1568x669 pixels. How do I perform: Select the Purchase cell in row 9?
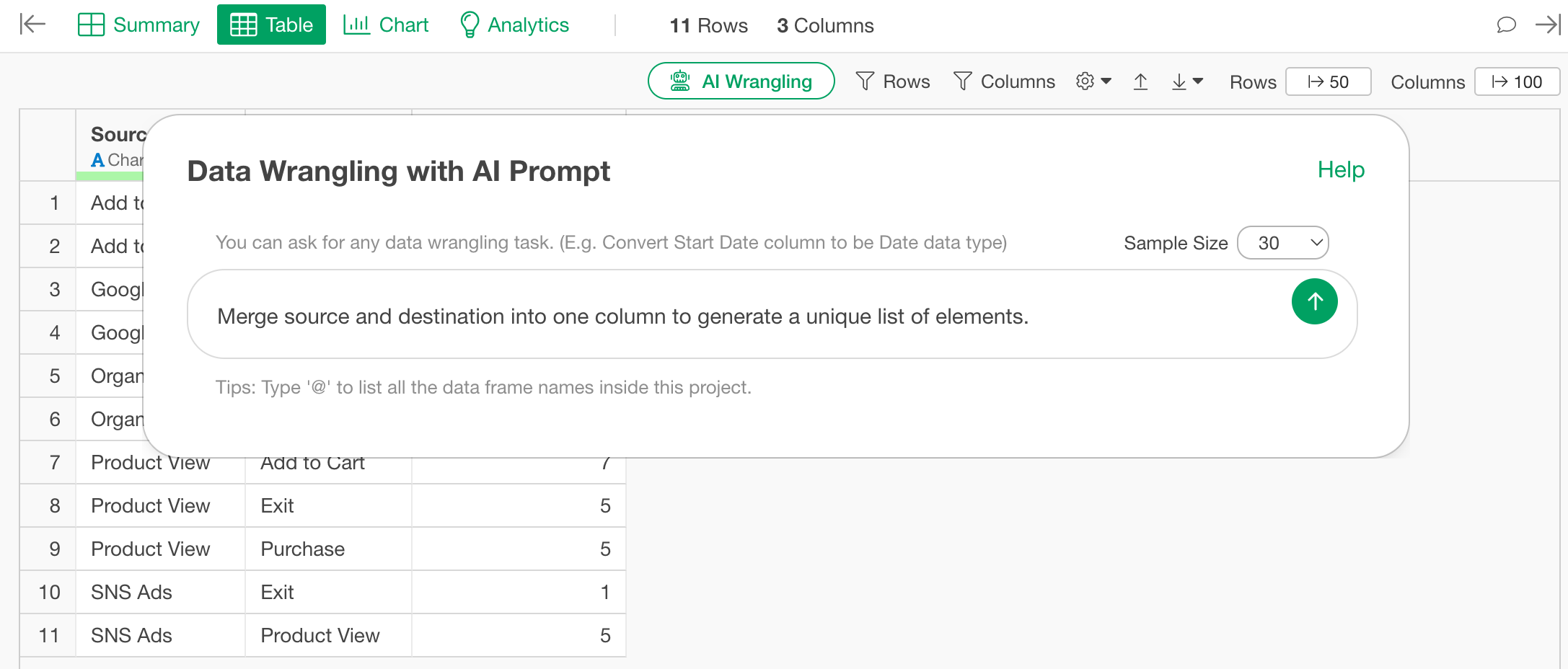point(303,549)
